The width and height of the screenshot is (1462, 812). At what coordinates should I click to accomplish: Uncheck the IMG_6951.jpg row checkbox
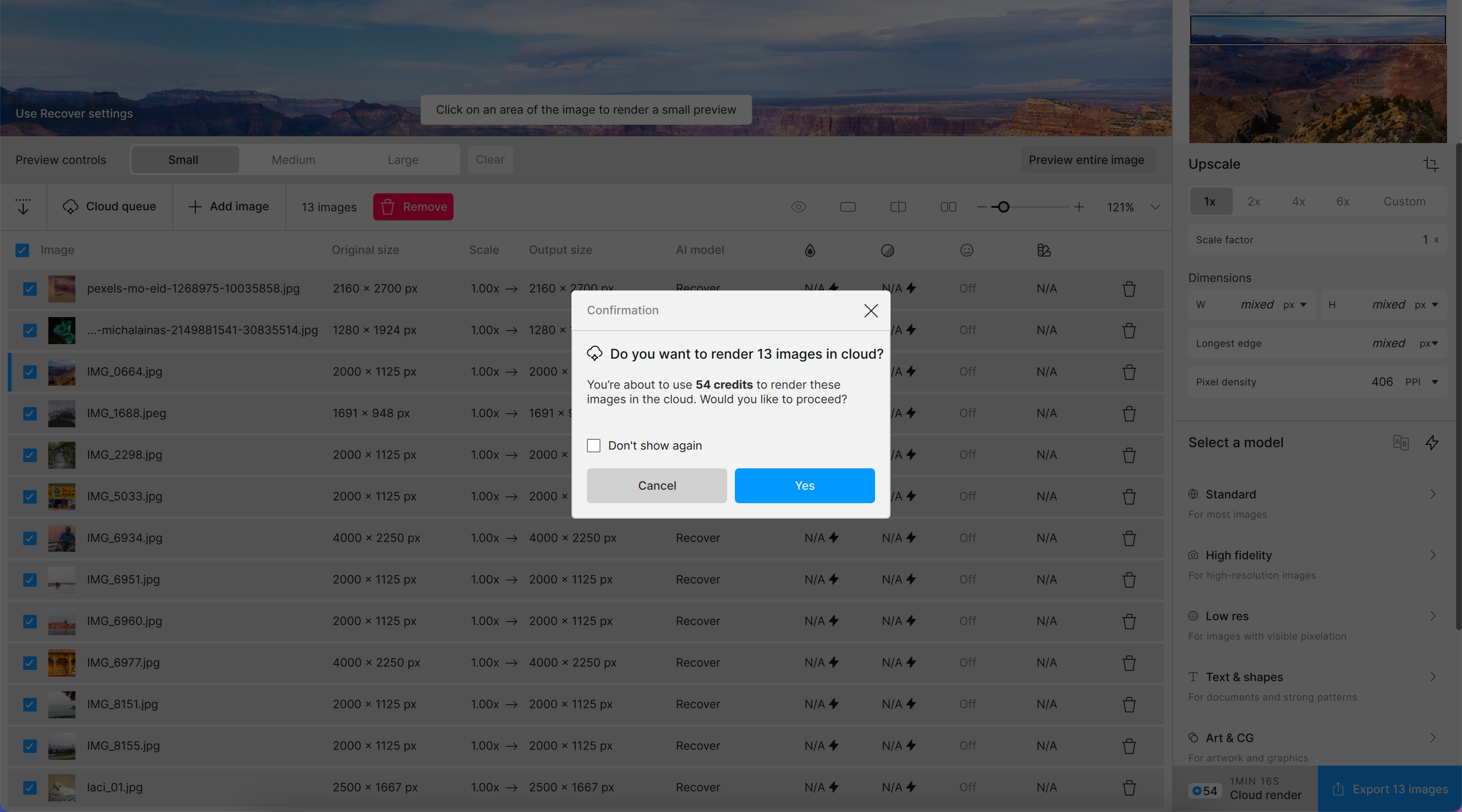tap(30, 580)
